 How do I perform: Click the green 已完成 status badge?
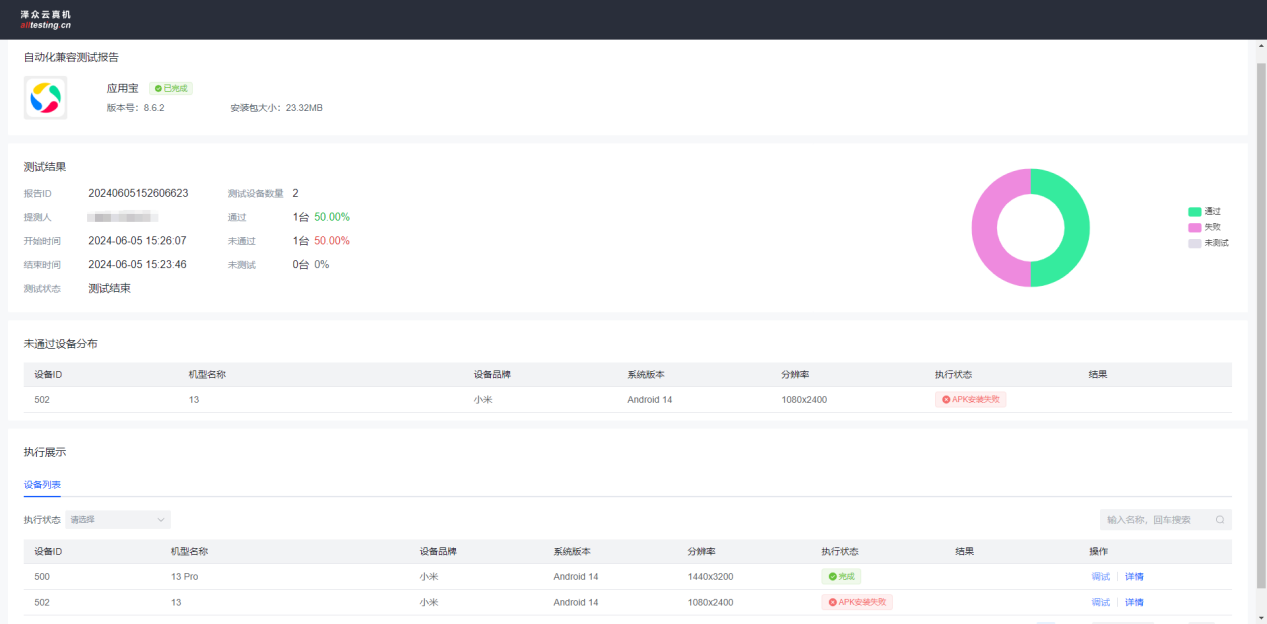[171, 89]
